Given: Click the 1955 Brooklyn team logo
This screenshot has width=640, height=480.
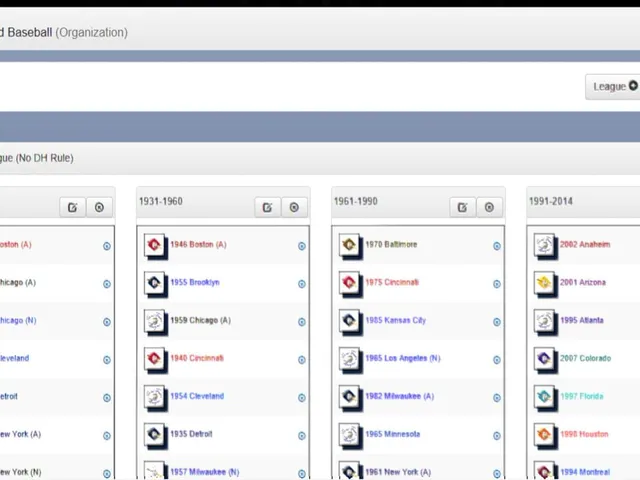Looking at the screenshot, I should pos(154,283).
